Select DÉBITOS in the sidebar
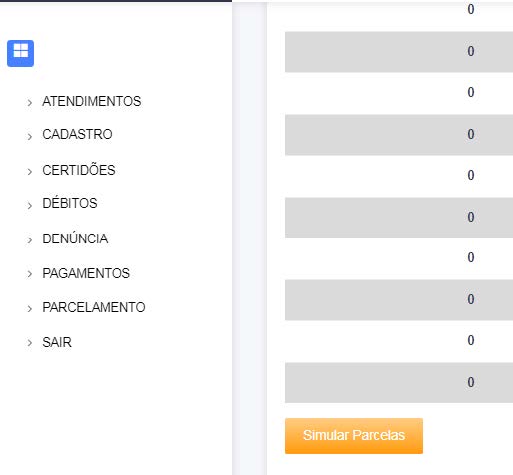513x475 pixels. click(x=70, y=203)
